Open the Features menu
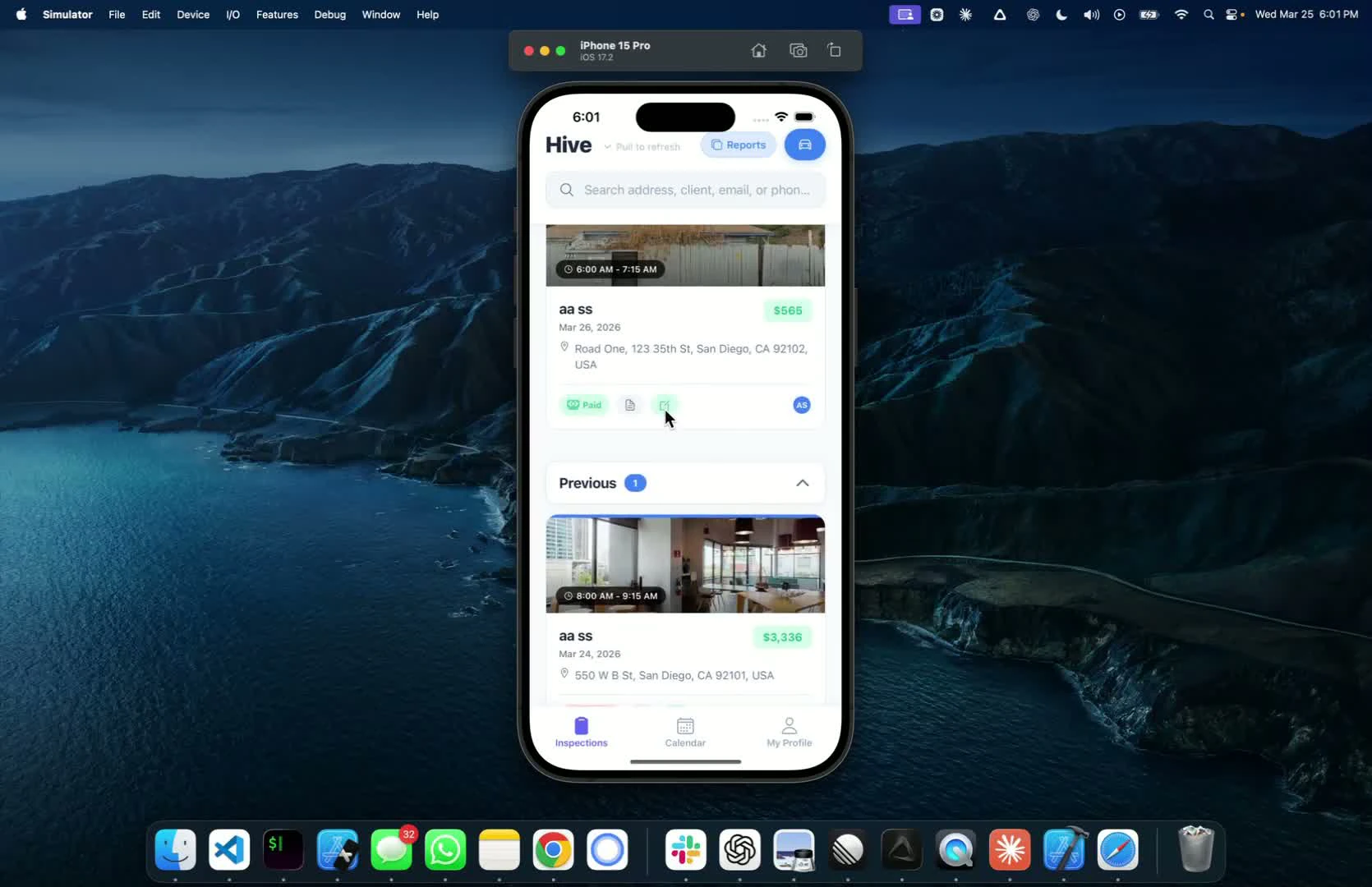 pos(277,15)
